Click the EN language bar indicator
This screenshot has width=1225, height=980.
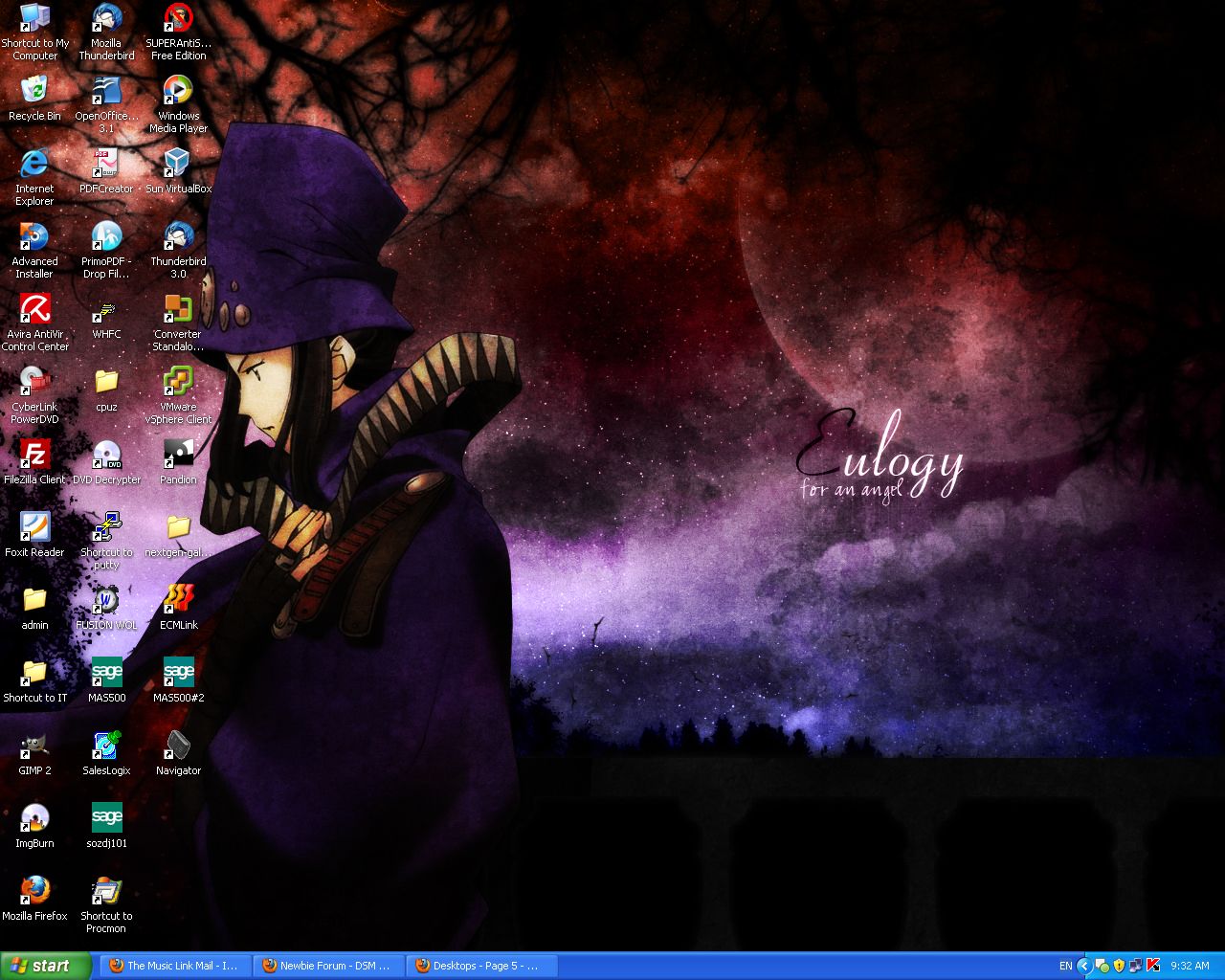(1065, 967)
